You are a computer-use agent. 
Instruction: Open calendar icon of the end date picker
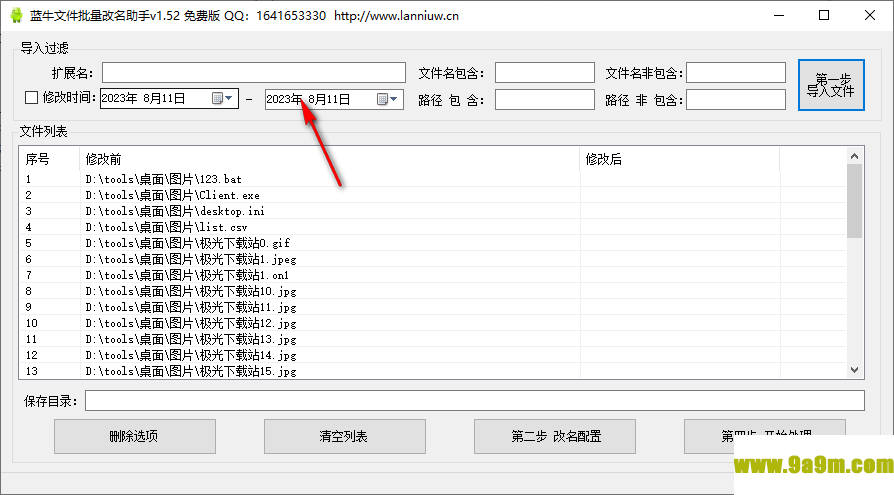[x=383, y=99]
